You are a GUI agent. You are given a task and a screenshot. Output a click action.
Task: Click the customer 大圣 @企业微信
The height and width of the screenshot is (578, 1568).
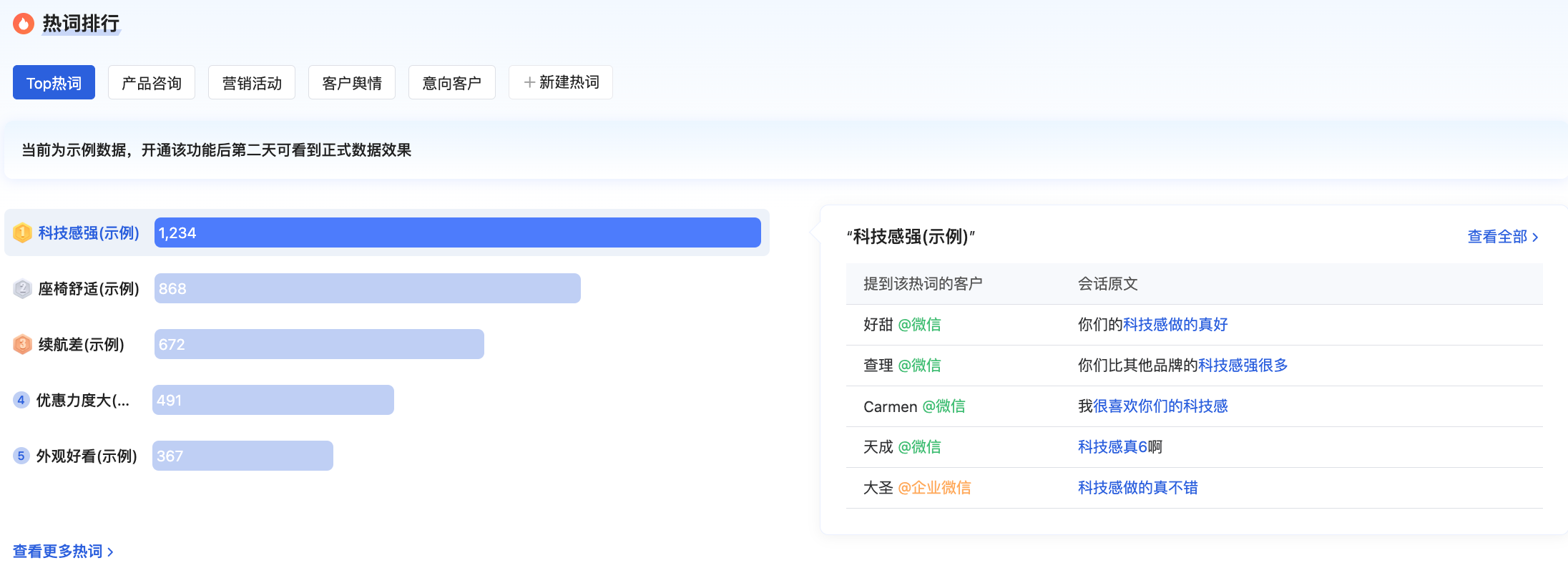coord(917,488)
